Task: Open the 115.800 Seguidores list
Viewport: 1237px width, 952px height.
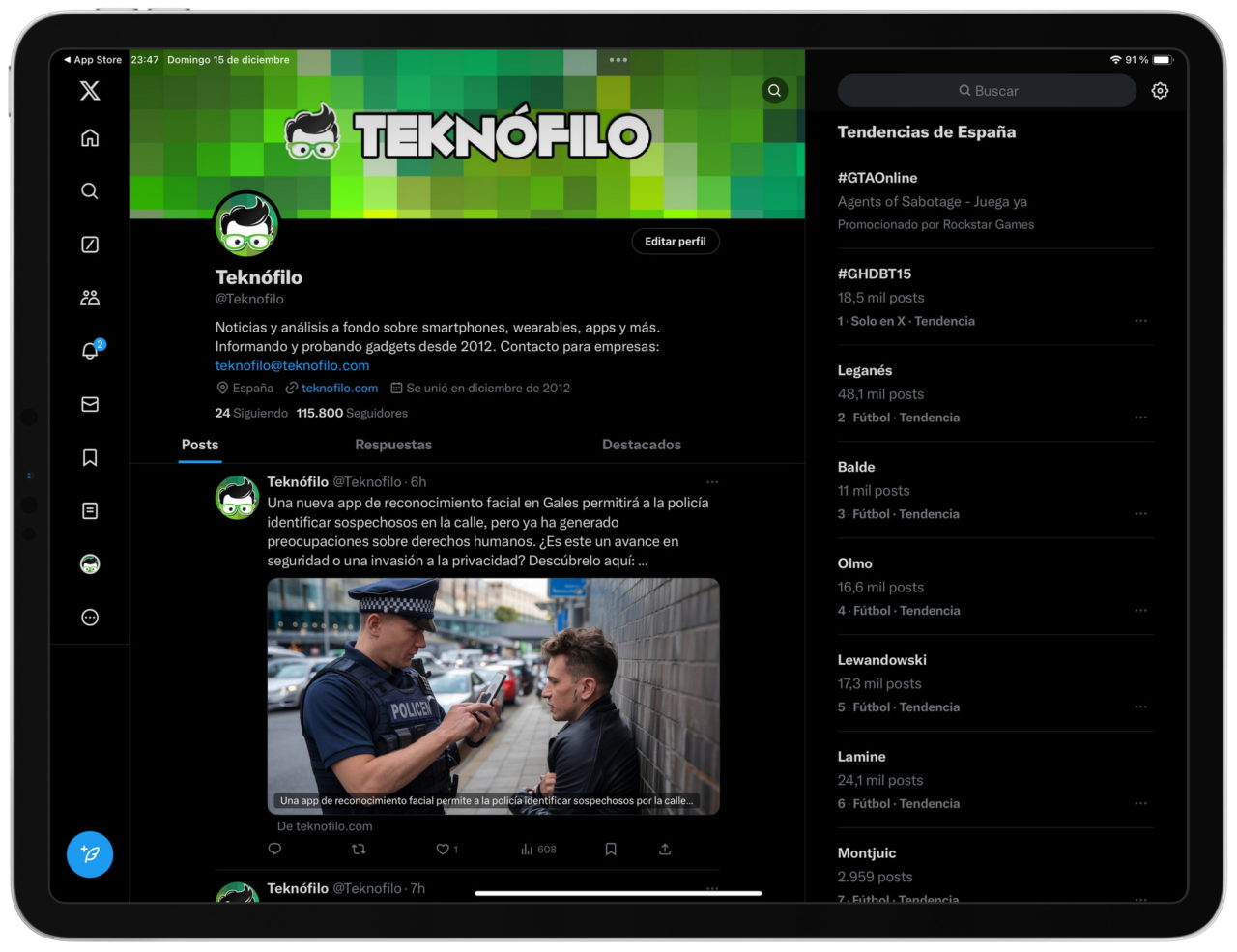Action: tap(352, 413)
